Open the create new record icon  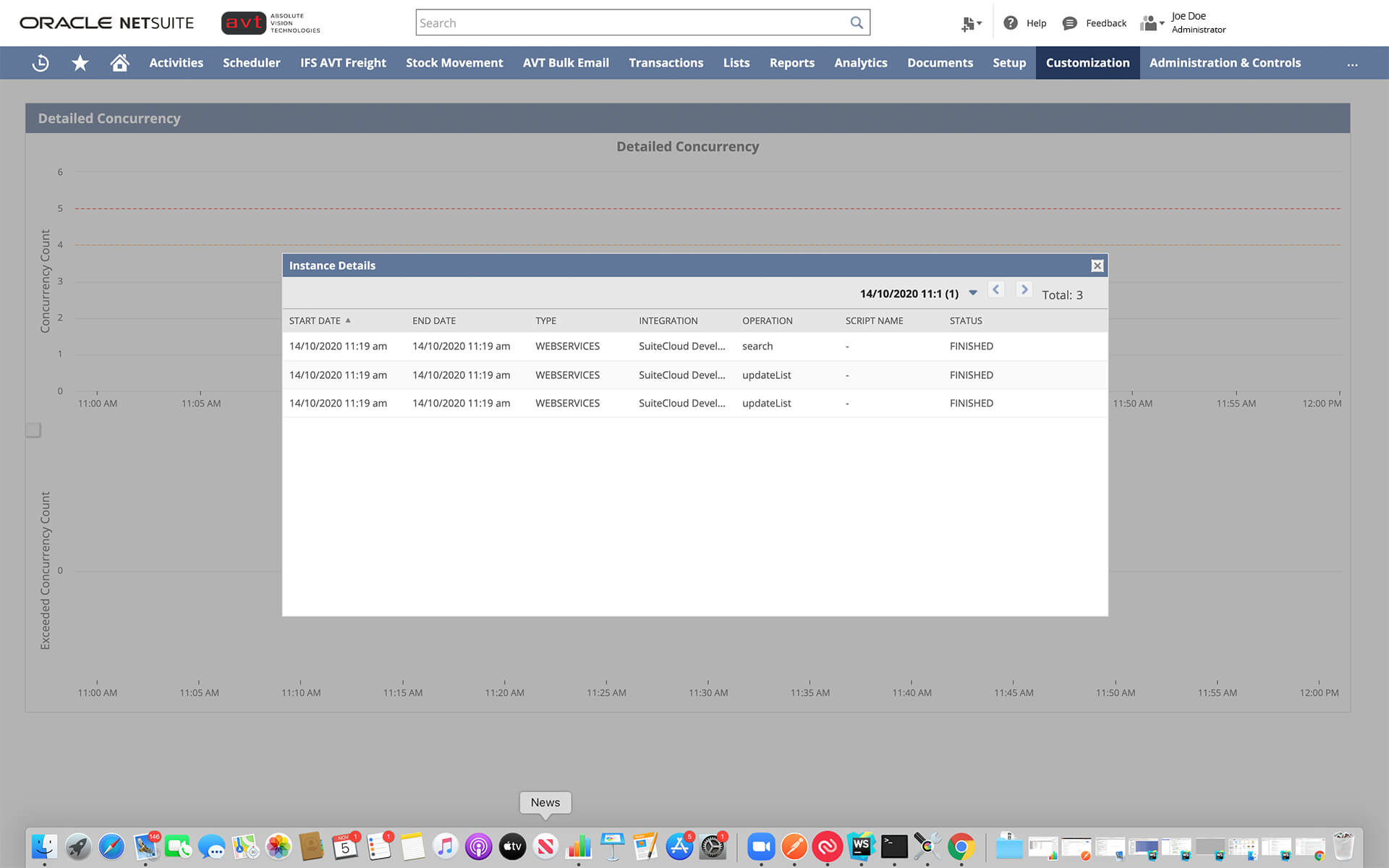tap(970, 24)
